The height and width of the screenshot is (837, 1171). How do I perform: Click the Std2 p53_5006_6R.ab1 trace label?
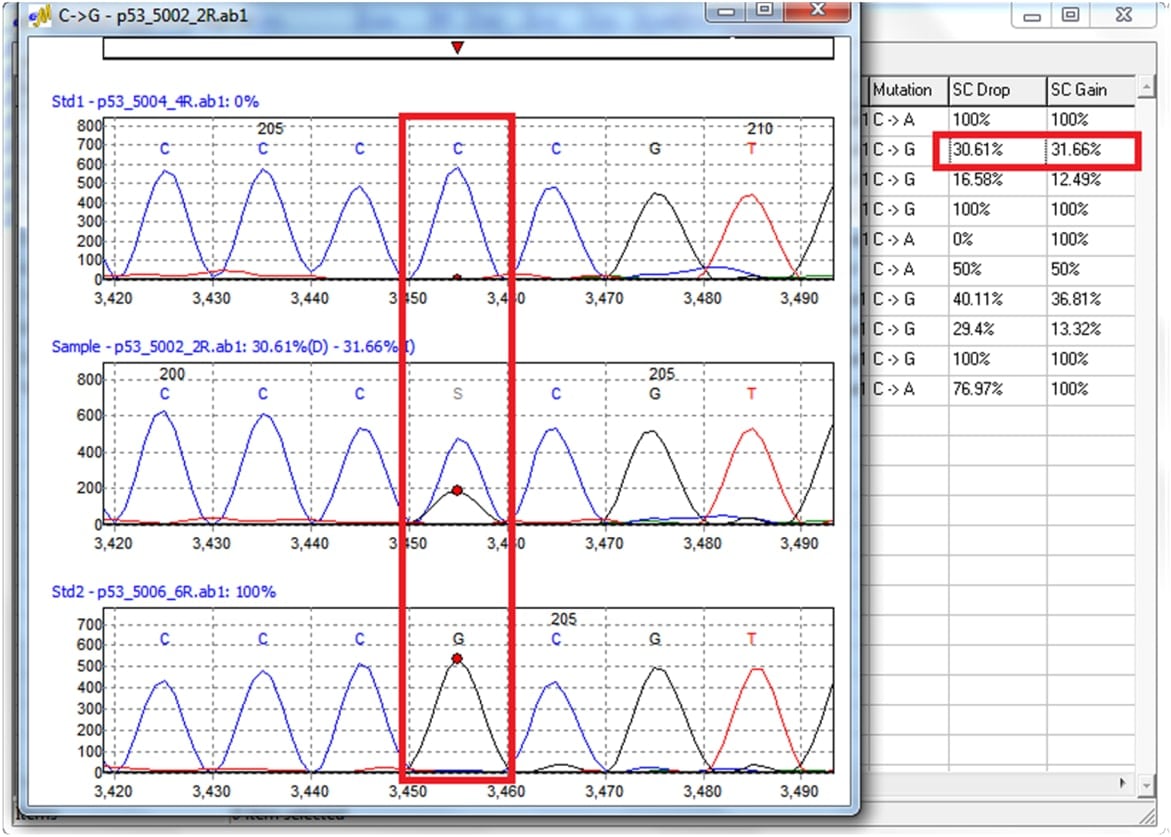click(163, 592)
